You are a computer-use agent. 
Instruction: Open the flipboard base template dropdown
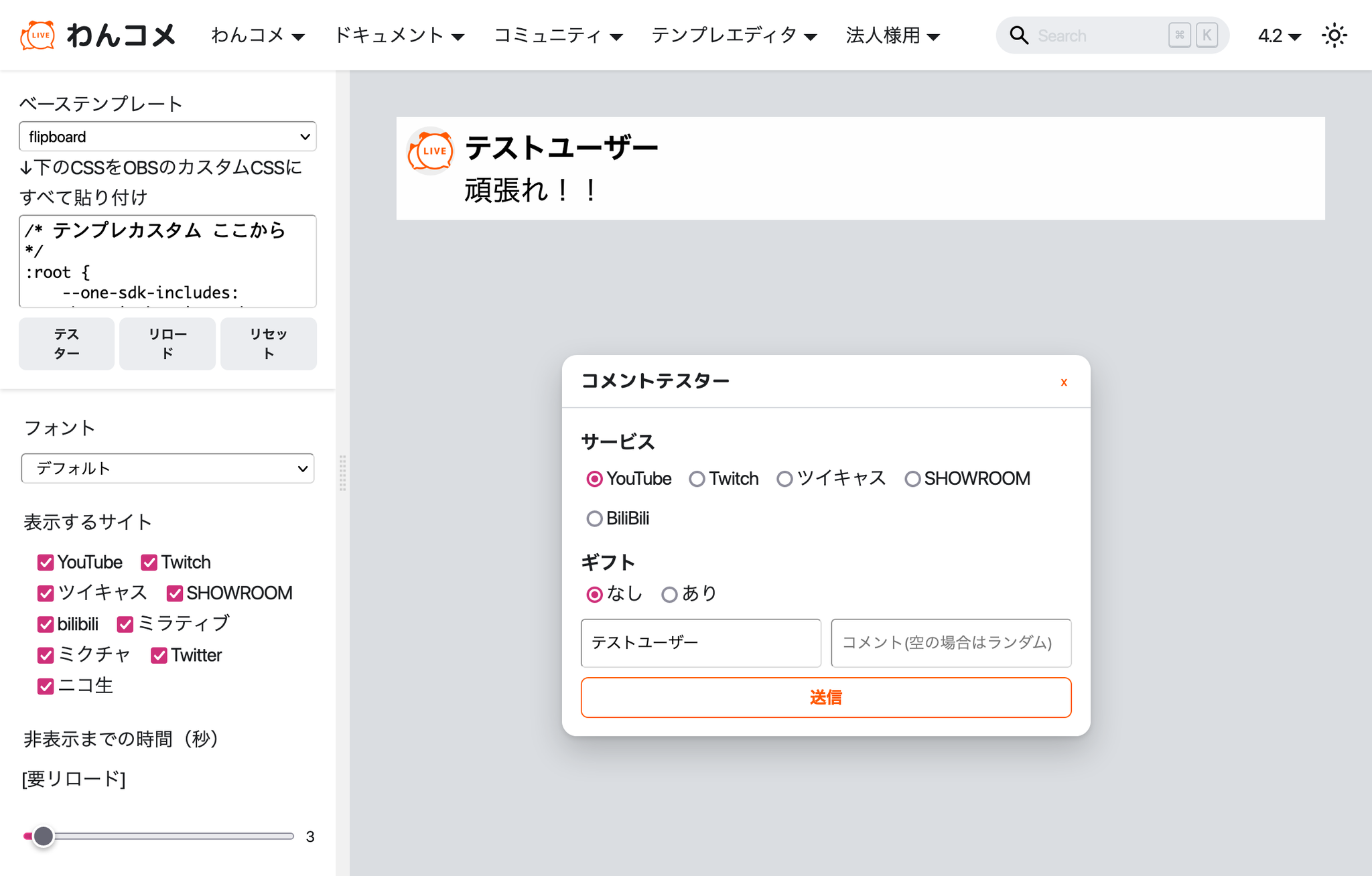coord(167,137)
